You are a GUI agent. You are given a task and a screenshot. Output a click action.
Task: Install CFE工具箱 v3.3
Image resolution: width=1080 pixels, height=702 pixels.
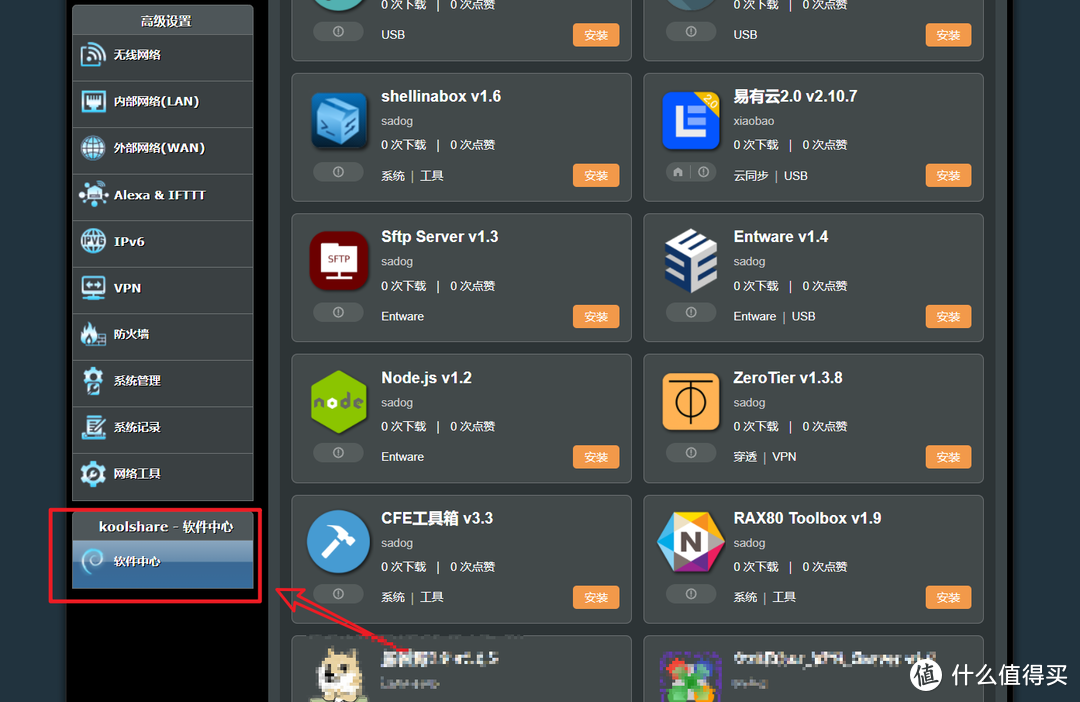(596, 597)
